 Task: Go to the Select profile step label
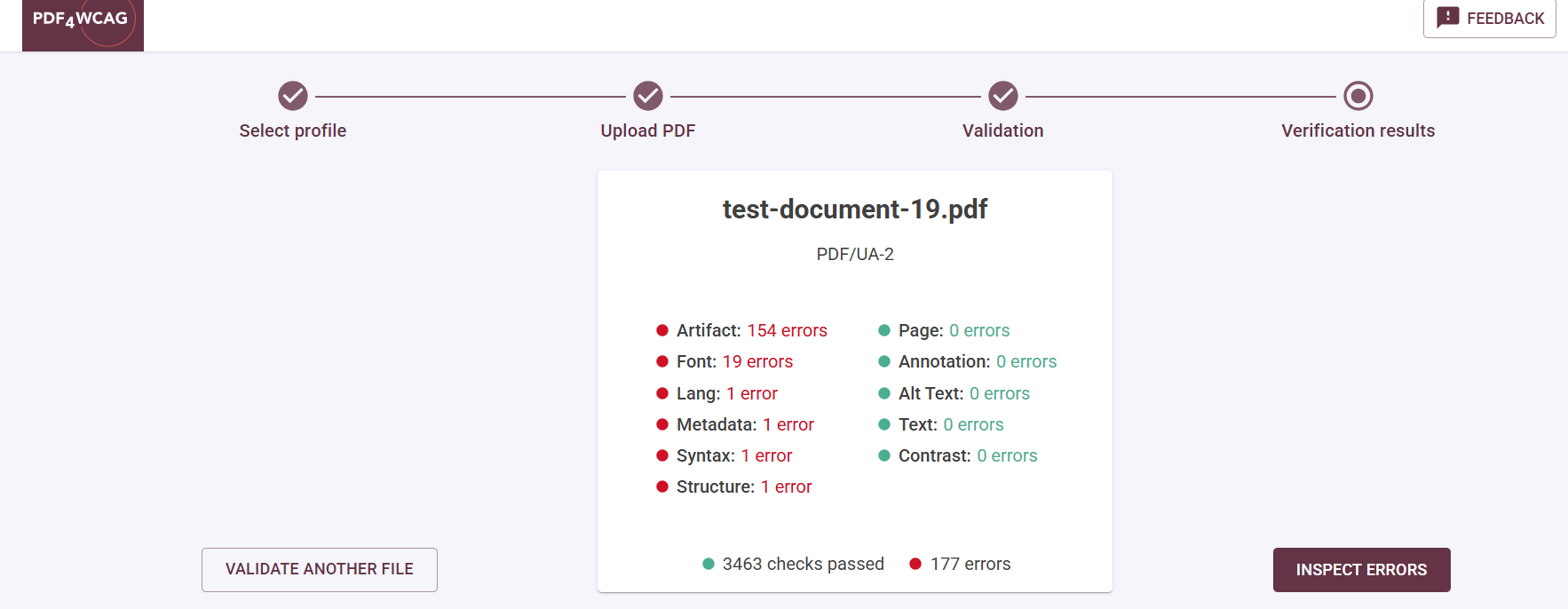pos(293,130)
